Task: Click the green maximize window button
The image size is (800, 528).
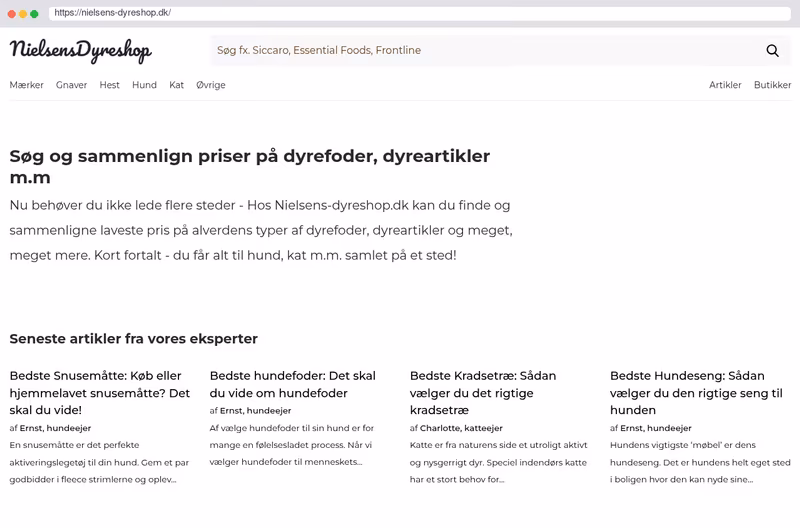Action: 34,14
